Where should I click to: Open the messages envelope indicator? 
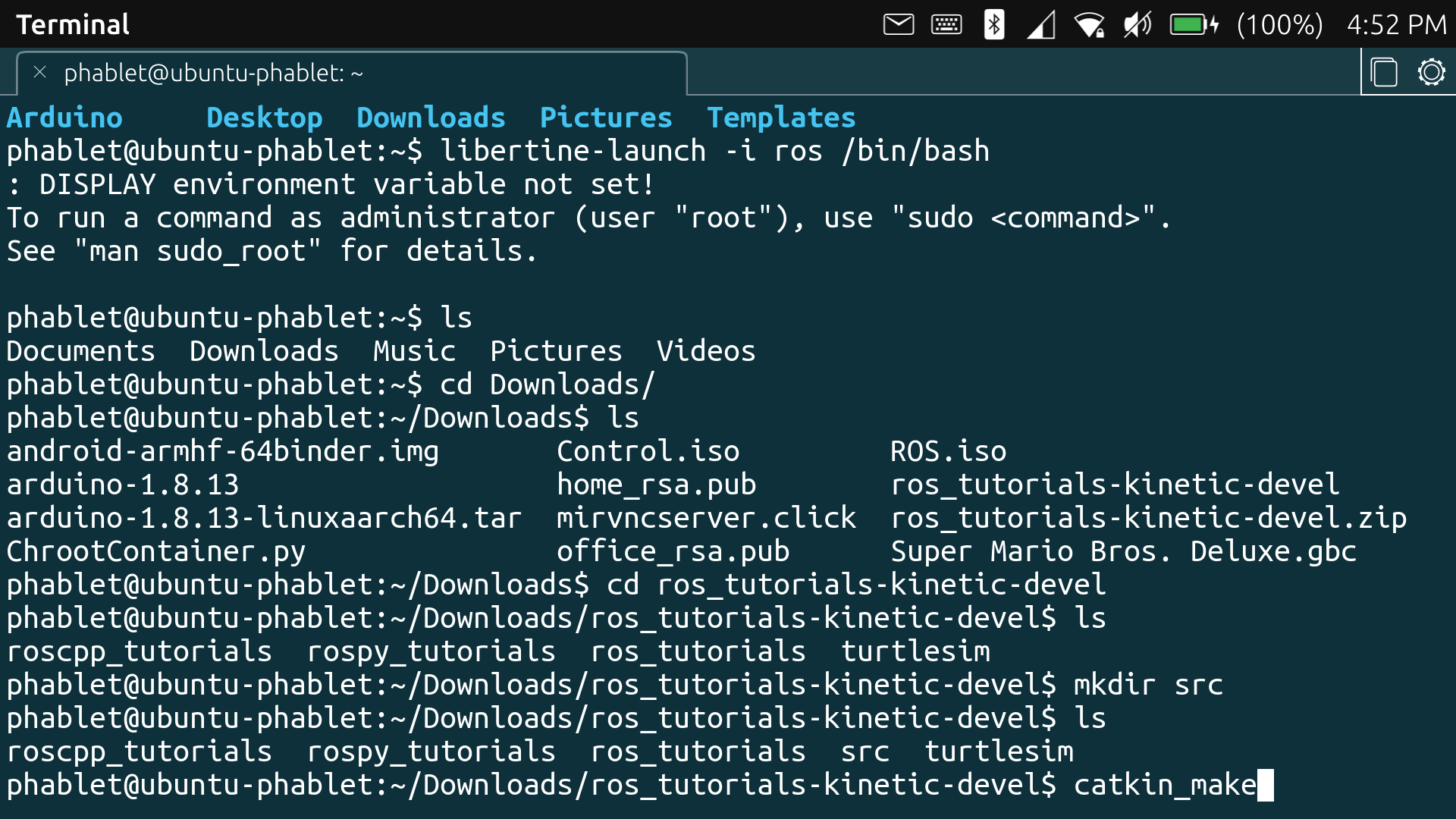[x=898, y=24]
